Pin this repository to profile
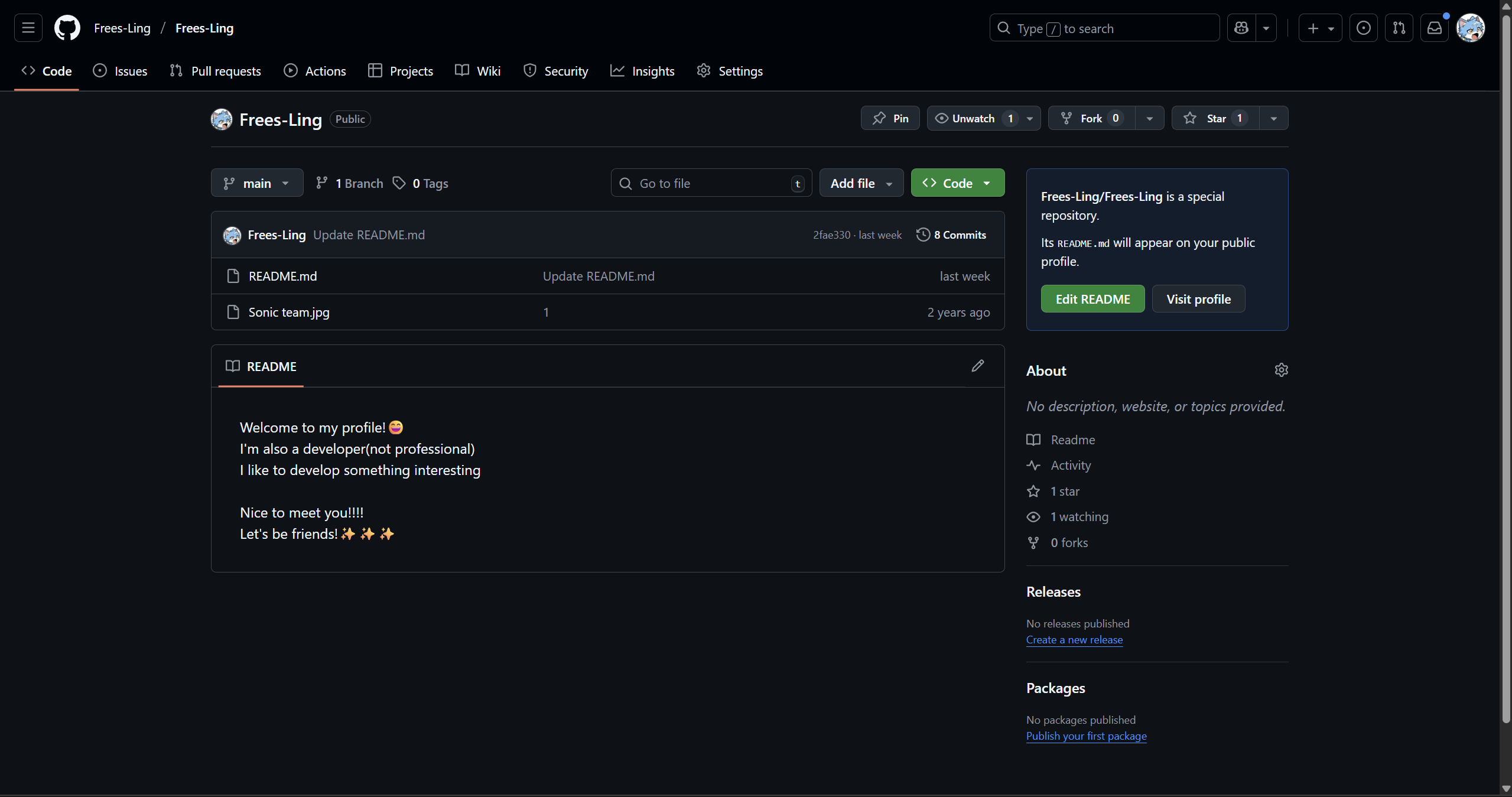 coord(890,118)
